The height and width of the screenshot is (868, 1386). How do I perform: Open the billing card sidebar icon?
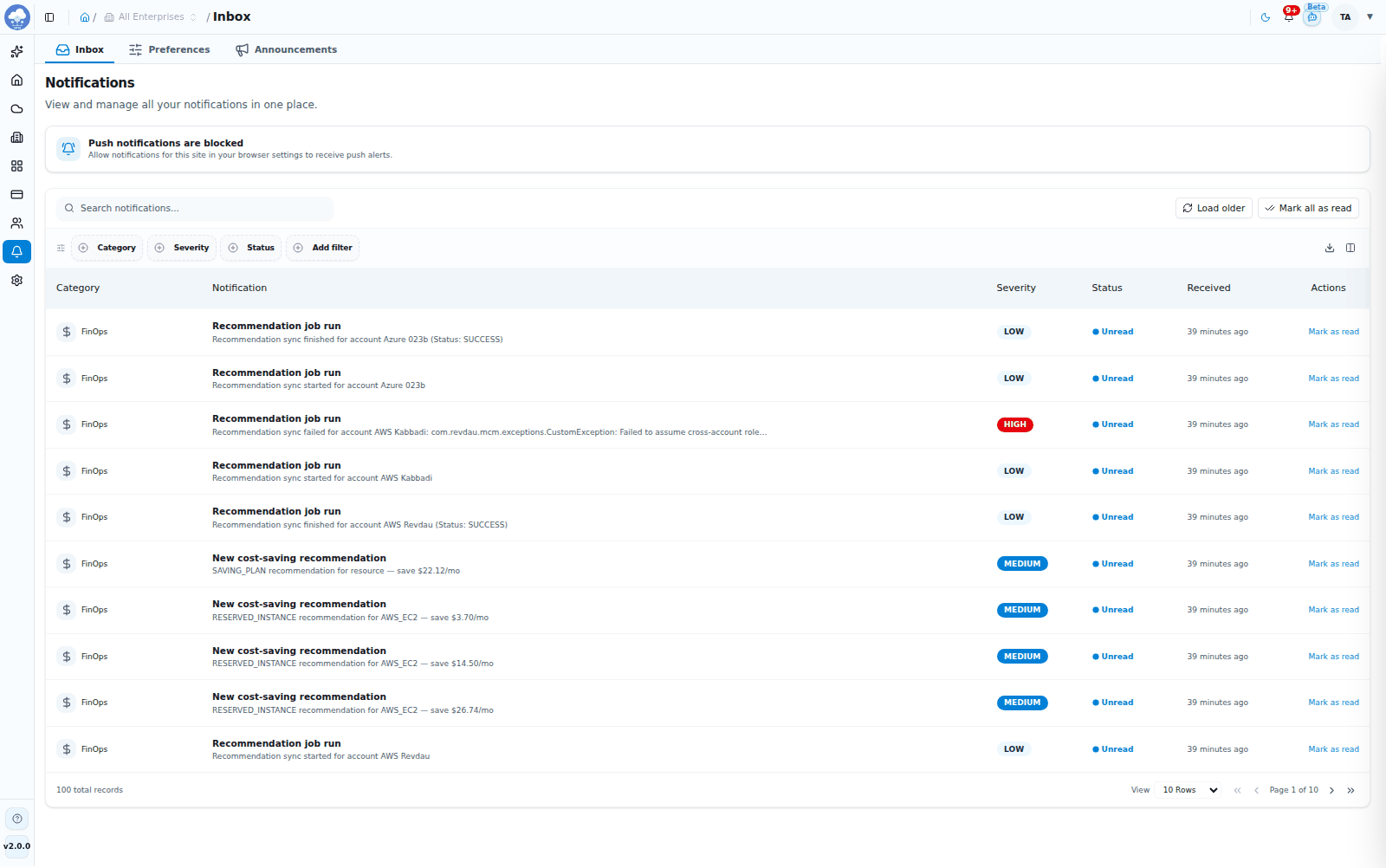point(16,195)
